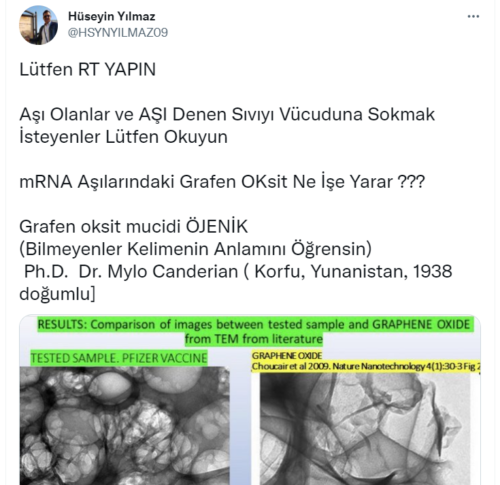Click the Dr. Mylo Canderian text

[158, 271]
